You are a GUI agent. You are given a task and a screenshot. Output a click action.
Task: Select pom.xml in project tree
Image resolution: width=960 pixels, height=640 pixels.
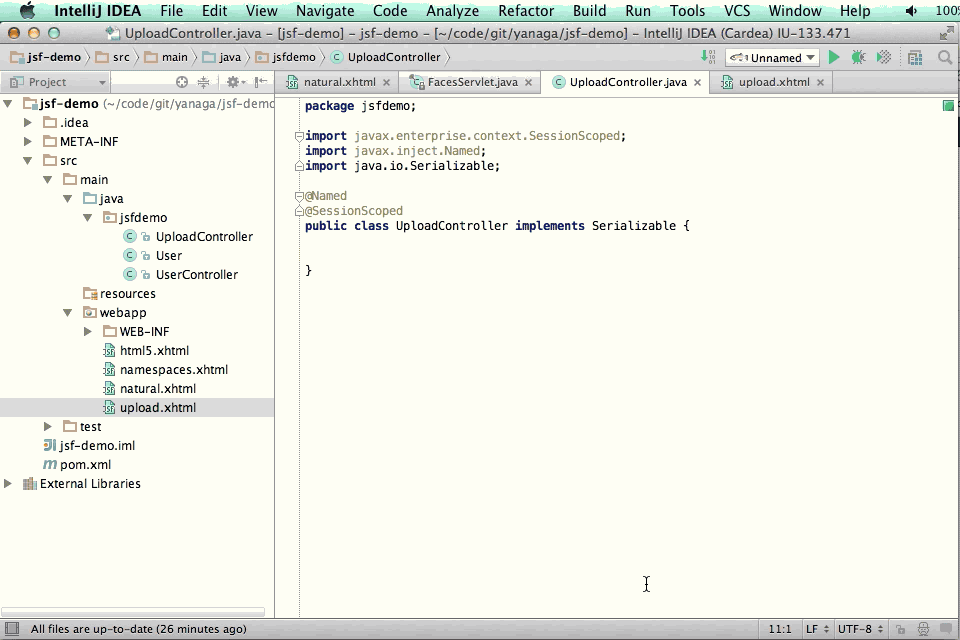click(x=85, y=465)
